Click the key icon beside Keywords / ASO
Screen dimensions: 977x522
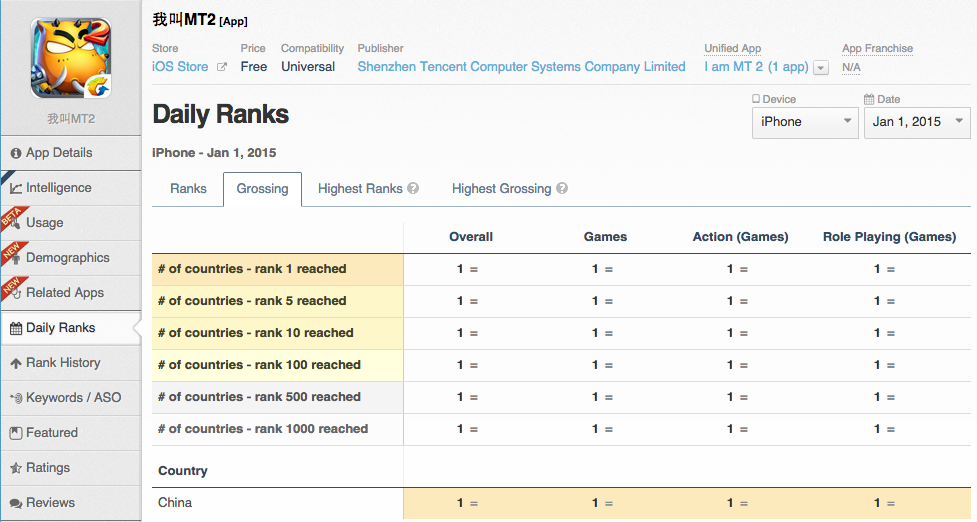(x=16, y=398)
